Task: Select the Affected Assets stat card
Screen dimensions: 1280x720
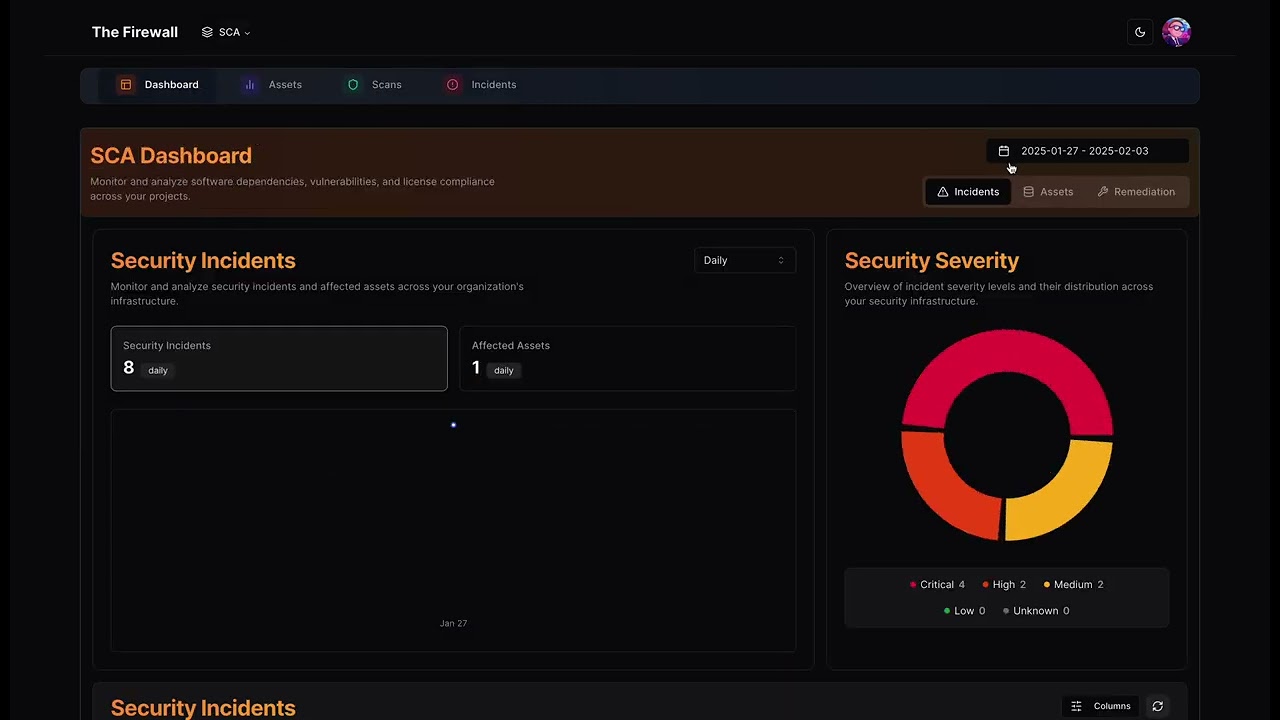Action: [x=627, y=358]
